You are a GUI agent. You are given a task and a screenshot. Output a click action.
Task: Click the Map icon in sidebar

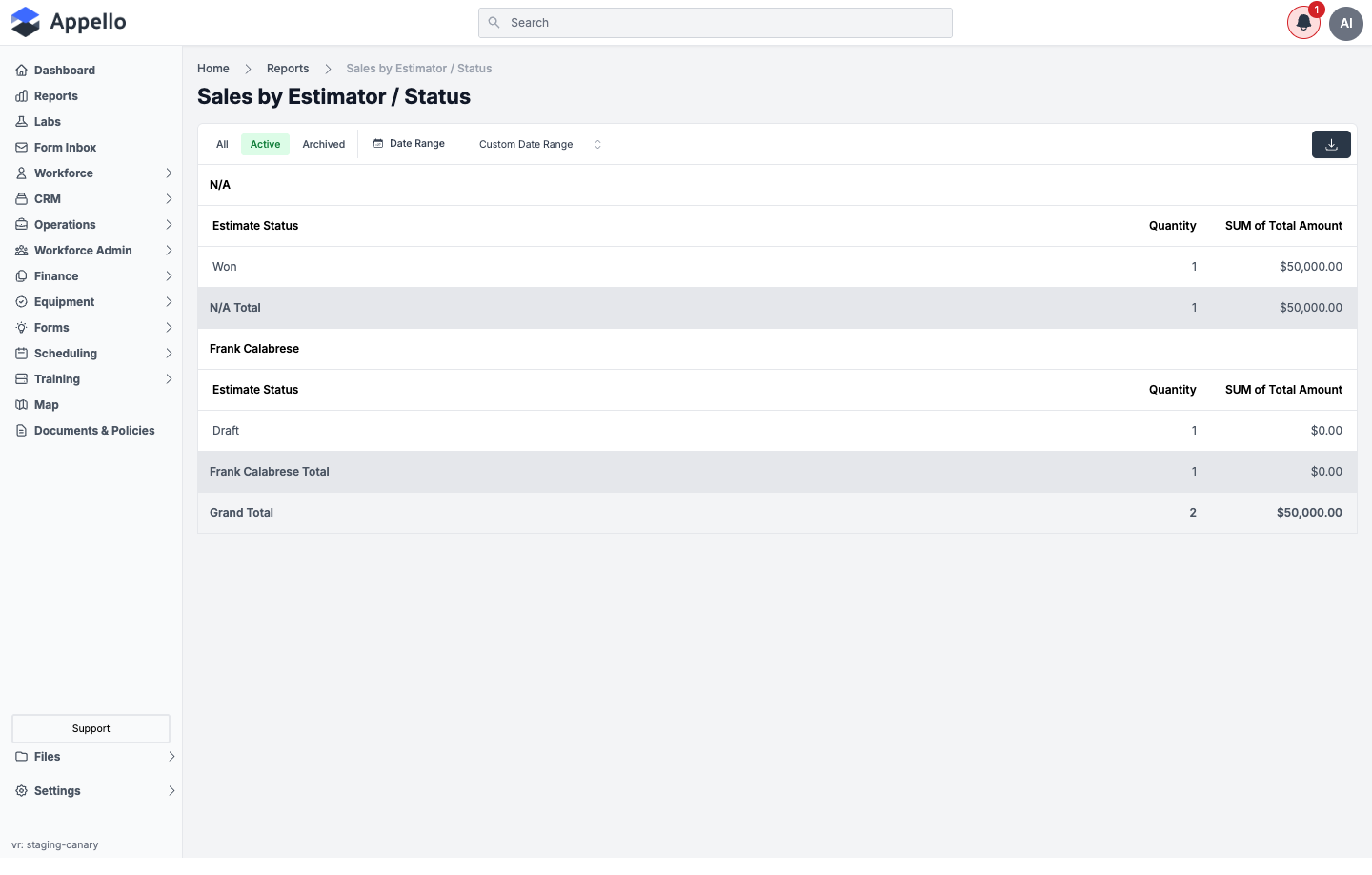coord(21,405)
